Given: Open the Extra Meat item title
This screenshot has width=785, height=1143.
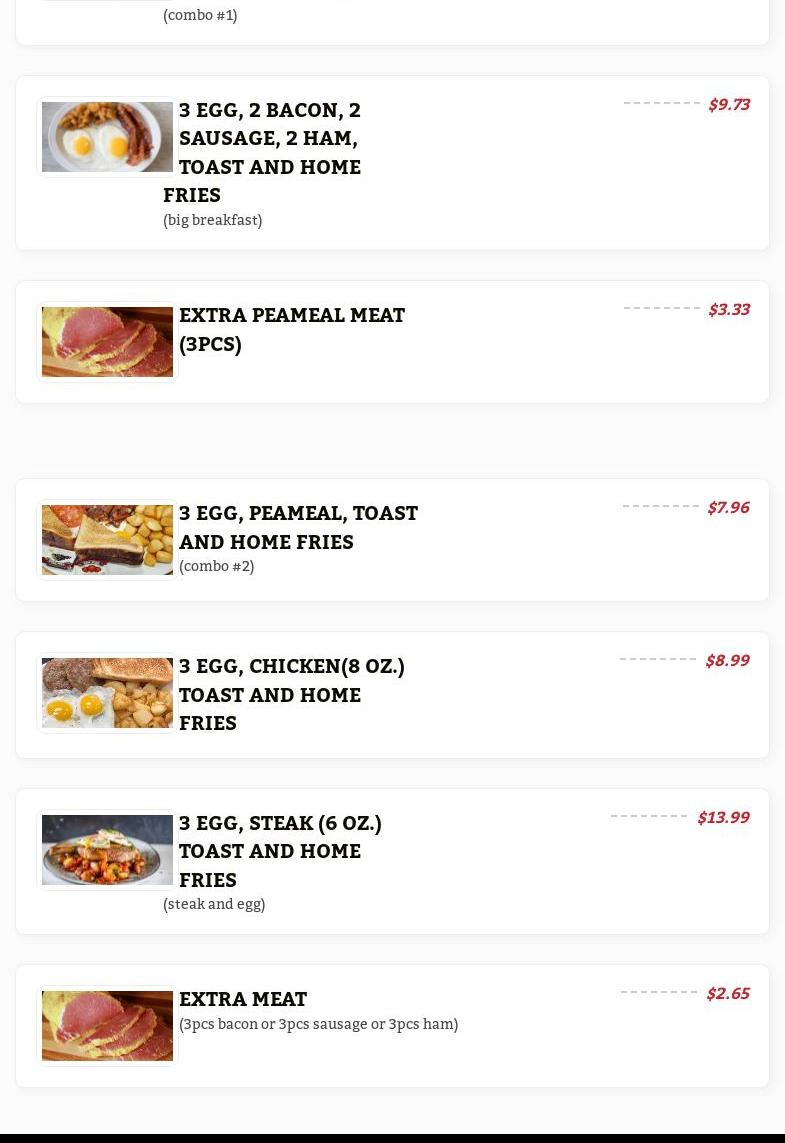Looking at the screenshot, I should [243, 999].
